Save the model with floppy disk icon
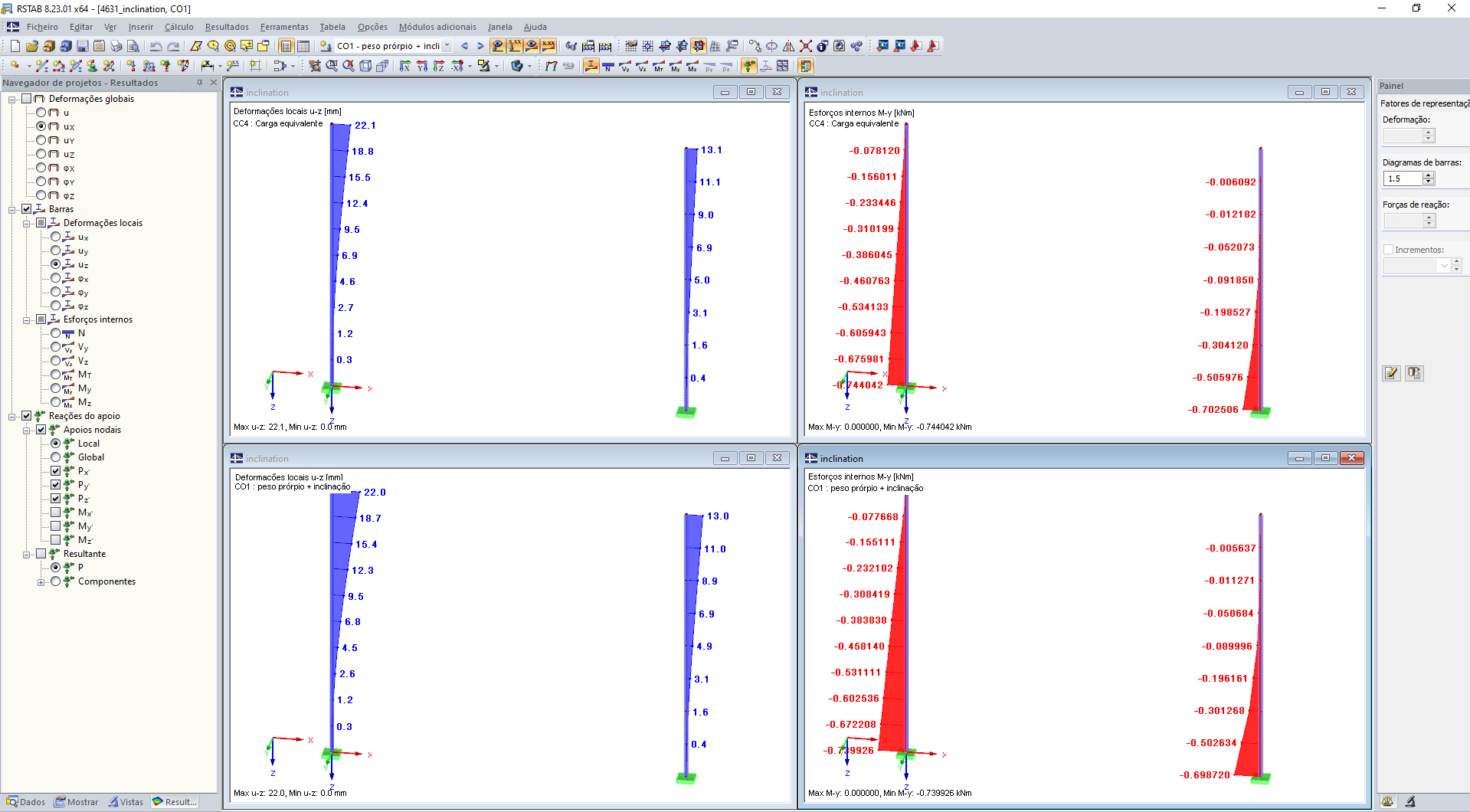1470x812 pixels. tap(82, 46)
